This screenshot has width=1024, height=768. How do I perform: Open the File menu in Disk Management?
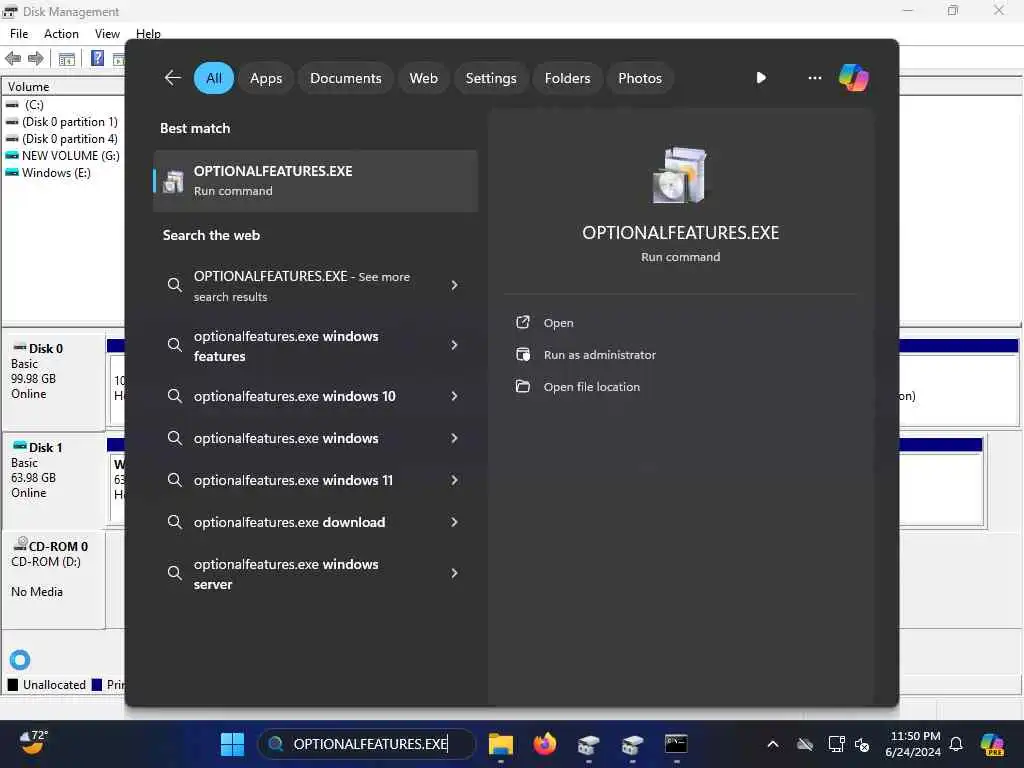coord(19,34)
